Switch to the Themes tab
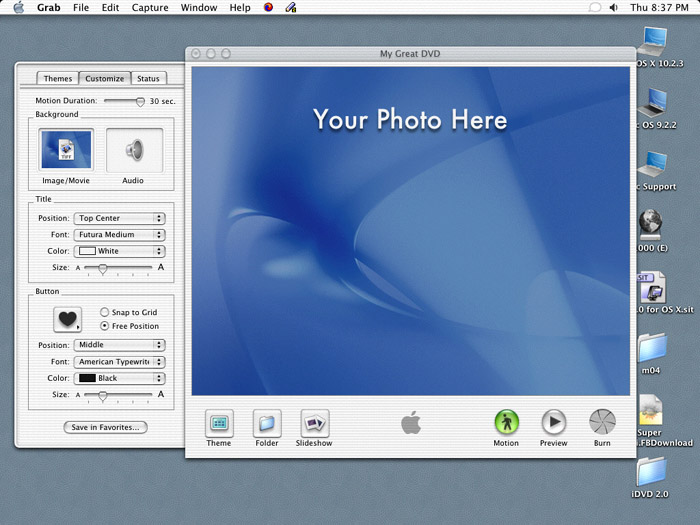 coord(57,78)
